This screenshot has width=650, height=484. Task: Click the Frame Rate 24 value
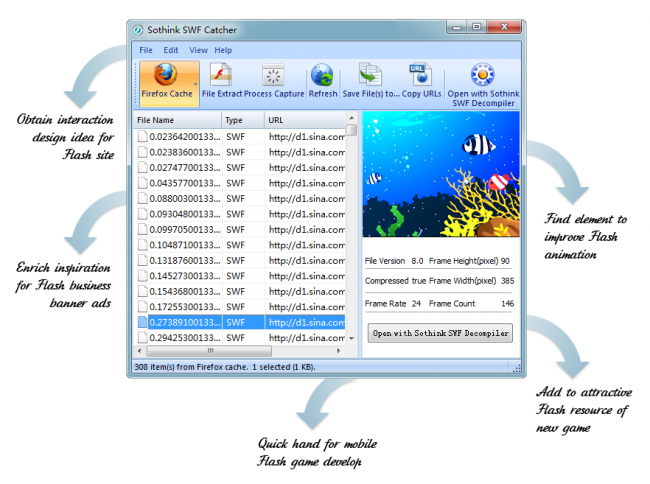[416, 304]
